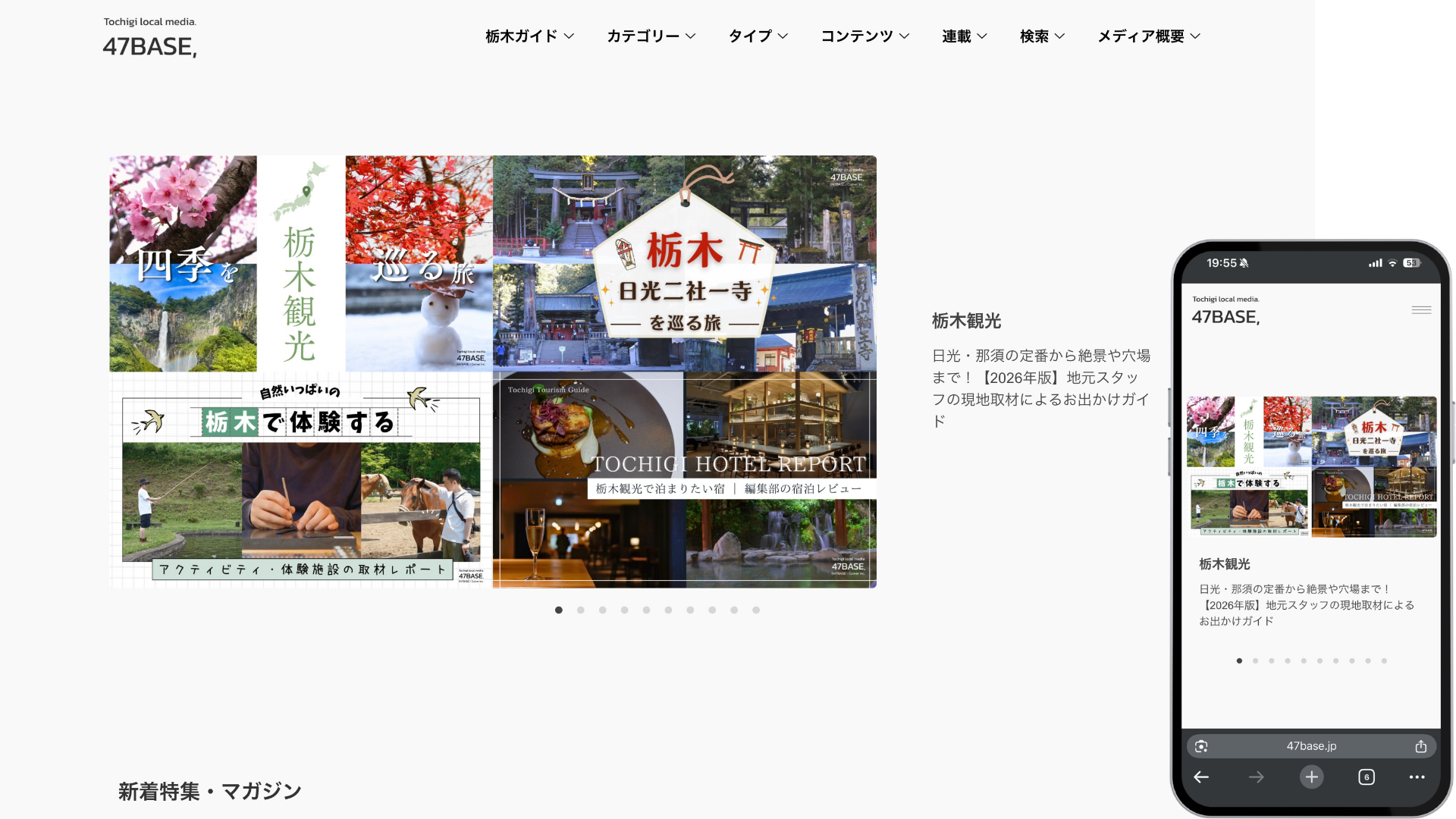This screenshot has width=1456, height=819.
Task: Select the fifth carousel dot as progress marker
Action: pyautogui.click(x=646, y=610)
